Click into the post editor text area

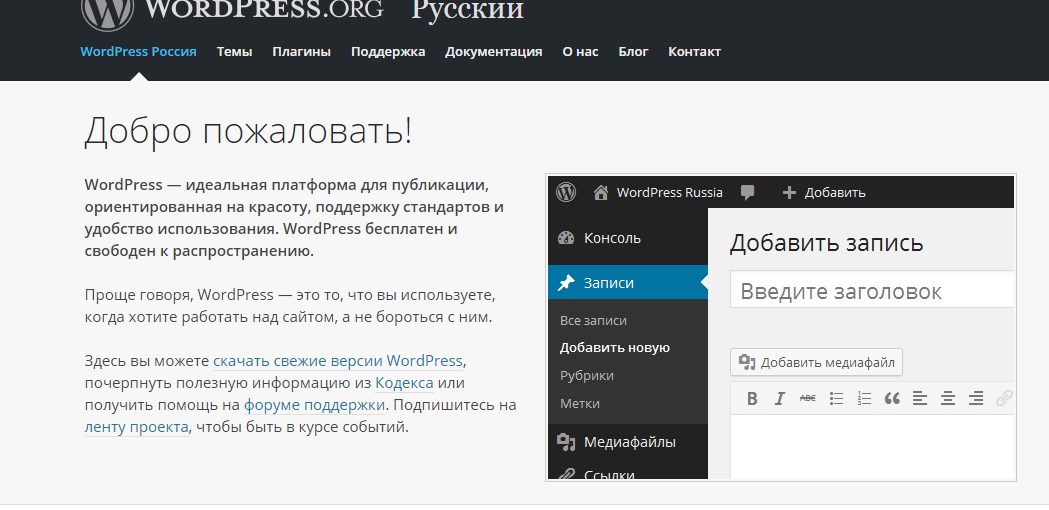[872, 447]
